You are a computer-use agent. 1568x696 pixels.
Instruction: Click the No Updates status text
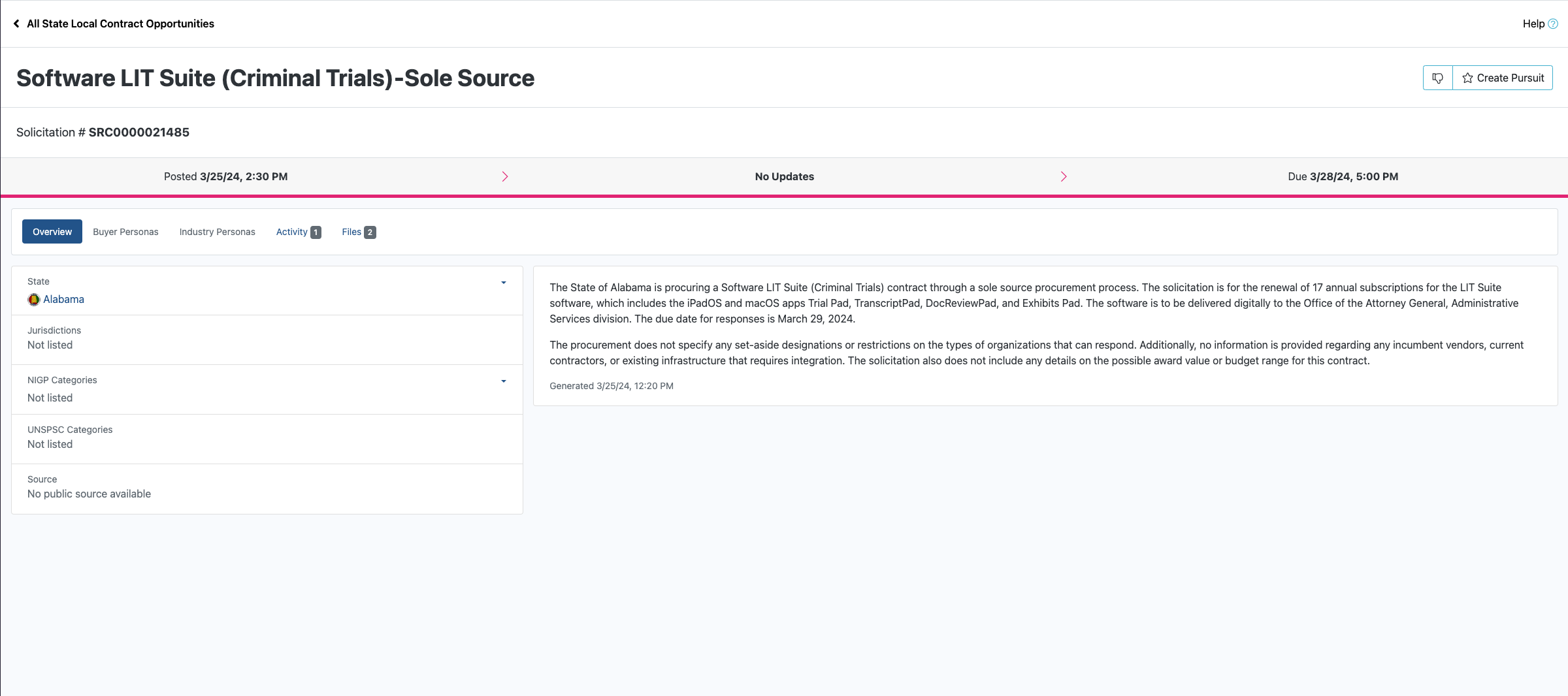785,176
